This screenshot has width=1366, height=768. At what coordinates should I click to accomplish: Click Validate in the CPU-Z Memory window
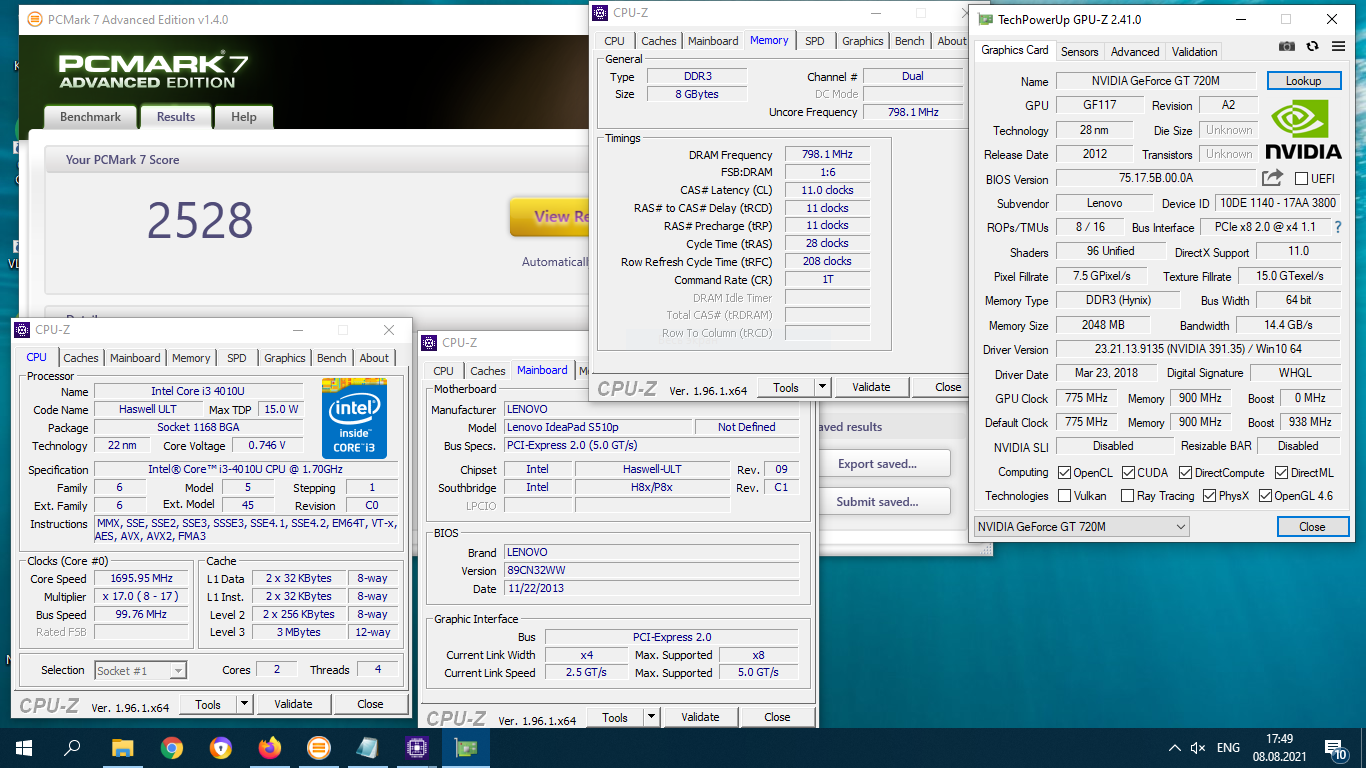[x=871, y=387]
